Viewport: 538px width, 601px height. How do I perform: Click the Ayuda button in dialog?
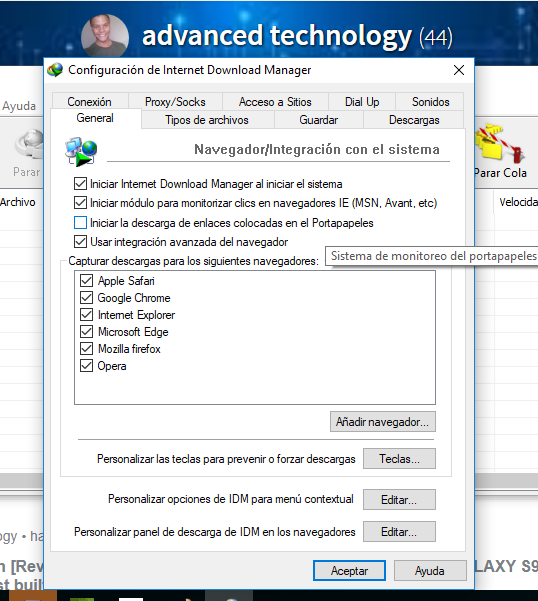point(430,571)
